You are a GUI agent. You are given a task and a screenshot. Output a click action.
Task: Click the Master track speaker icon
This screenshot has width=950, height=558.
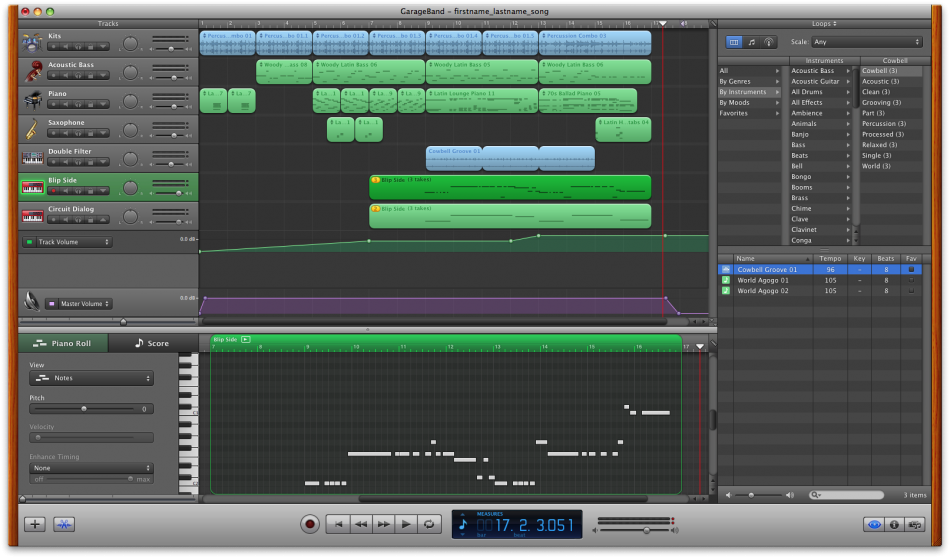click(32, 301)
